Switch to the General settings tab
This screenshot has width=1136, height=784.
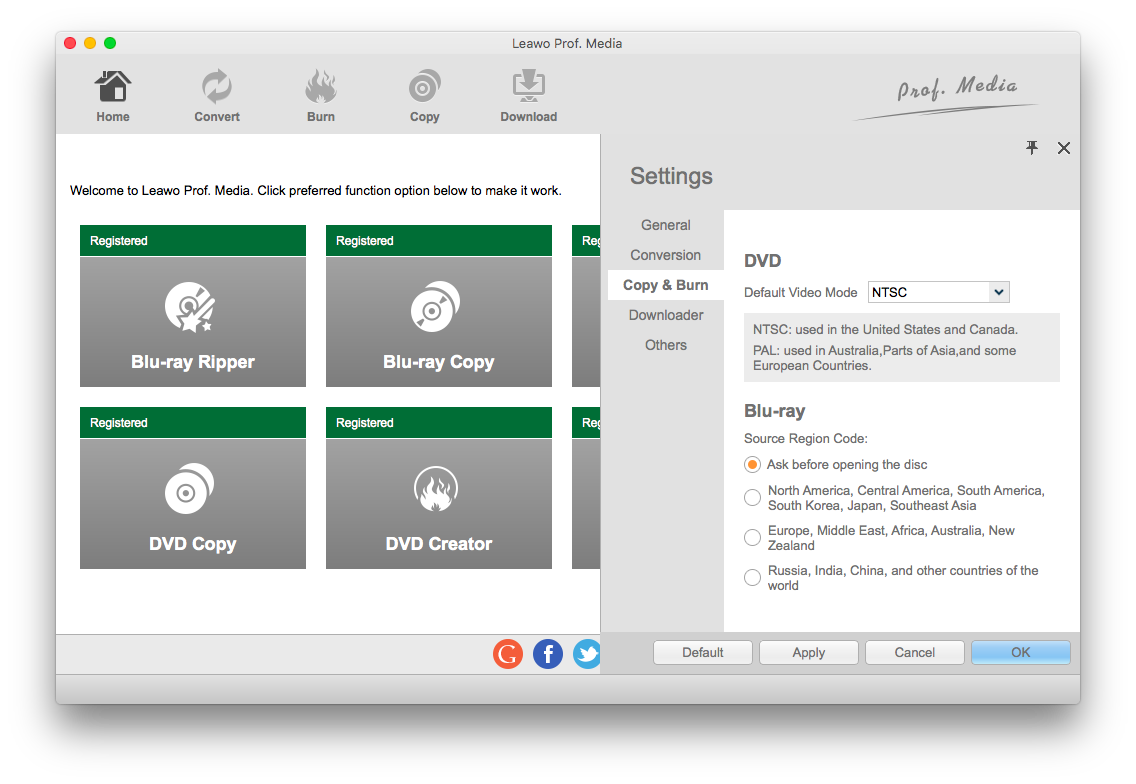pyautogui.click(x=666, y=225)
